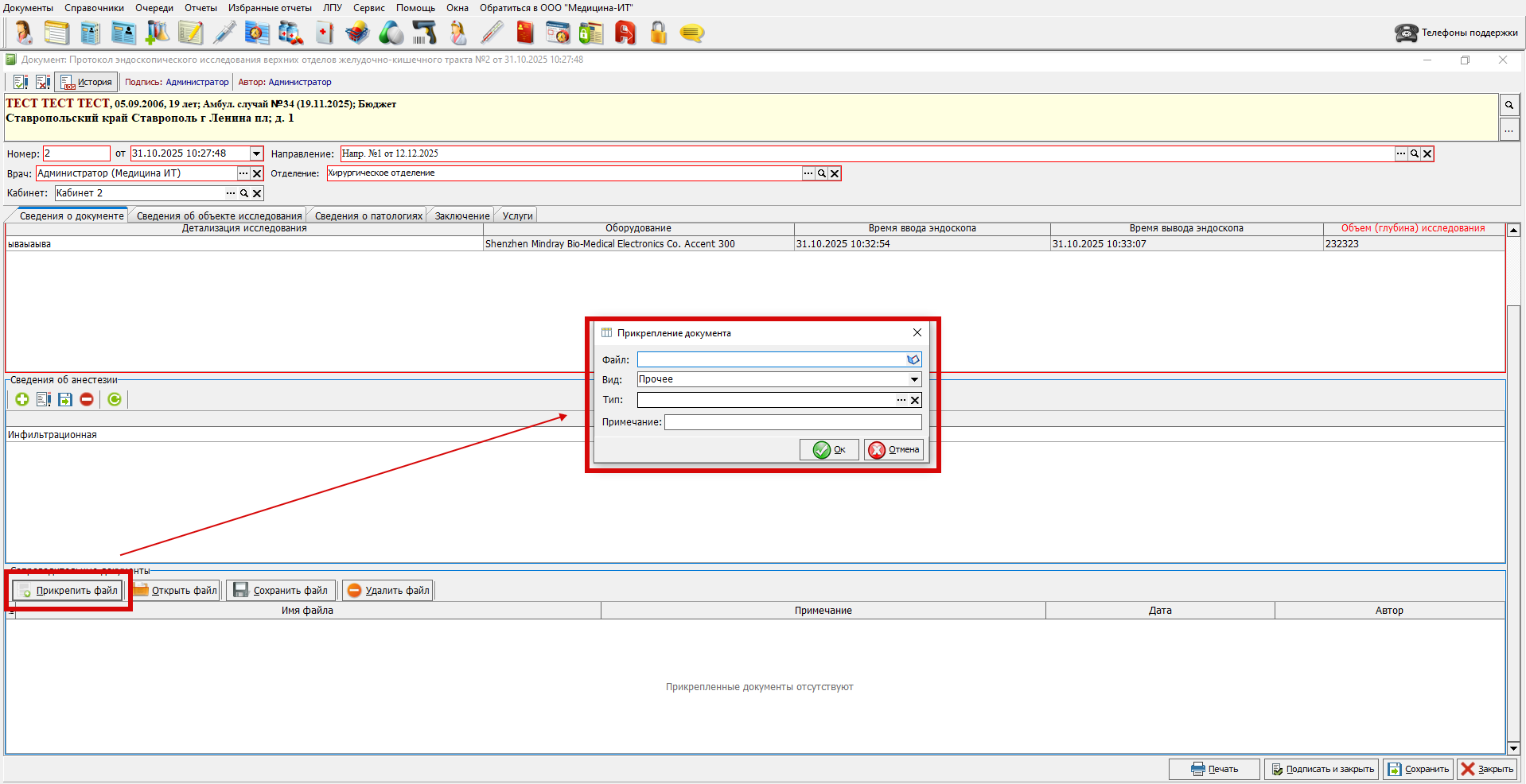Click the padlock icon in toolbar
The height and width of the screenshot is (784, 1526).
point(658,33)
